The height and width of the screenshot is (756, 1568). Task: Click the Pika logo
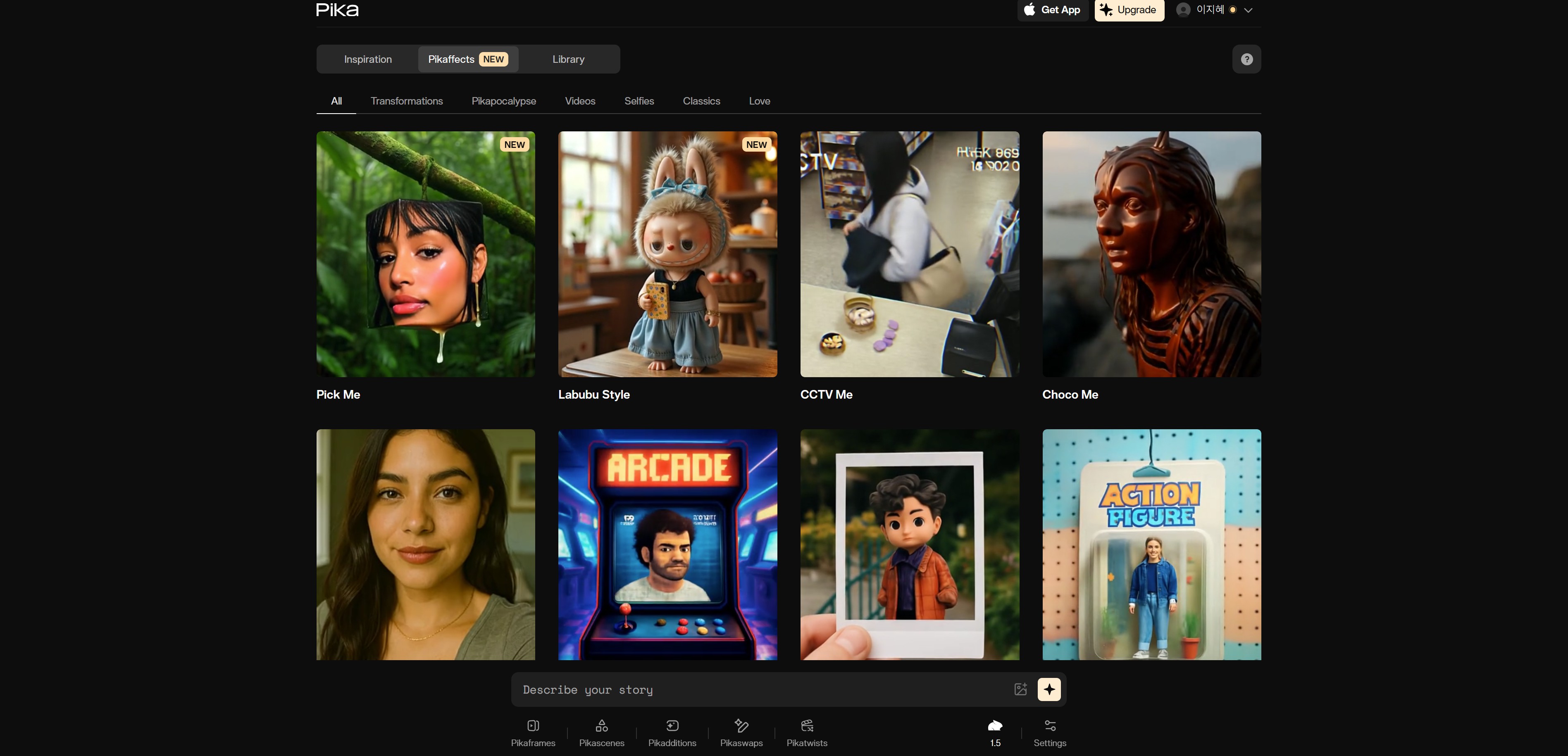point(337,10)
